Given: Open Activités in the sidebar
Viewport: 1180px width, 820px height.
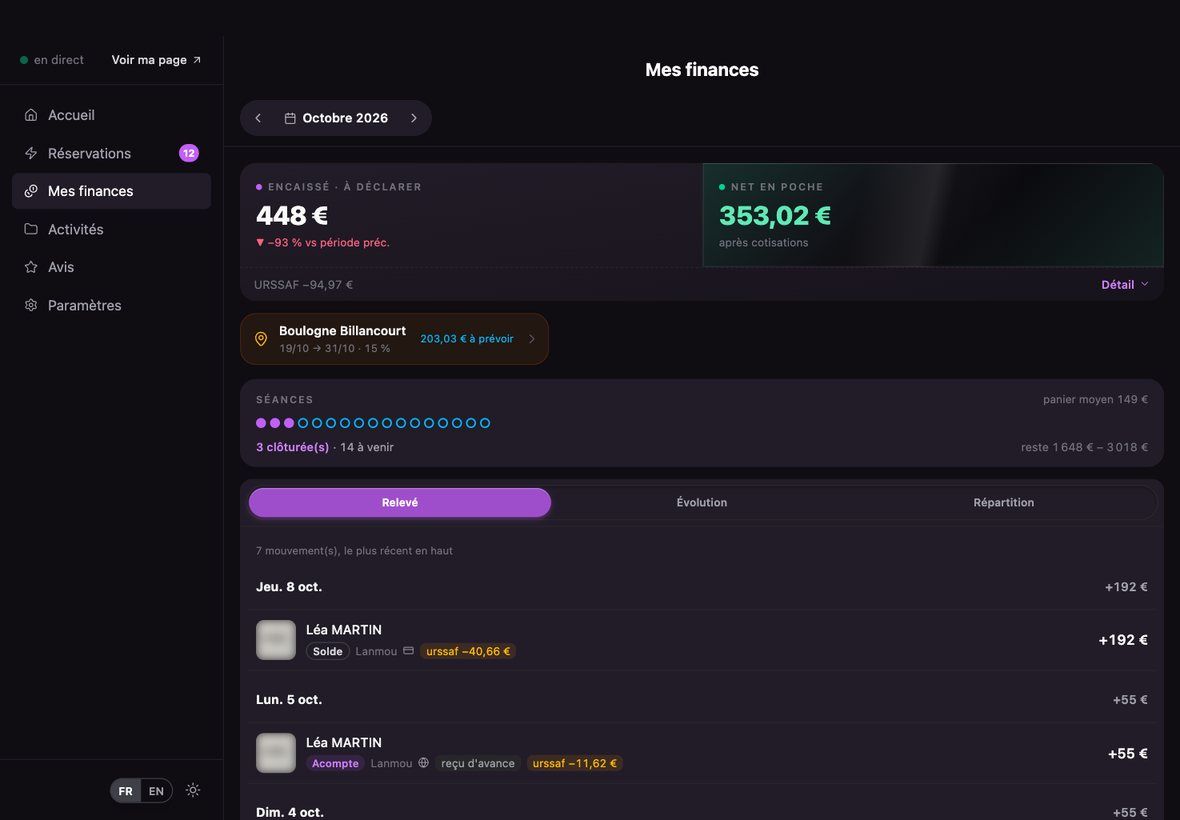Looking at the screenshot, I should tap(111, 229).
